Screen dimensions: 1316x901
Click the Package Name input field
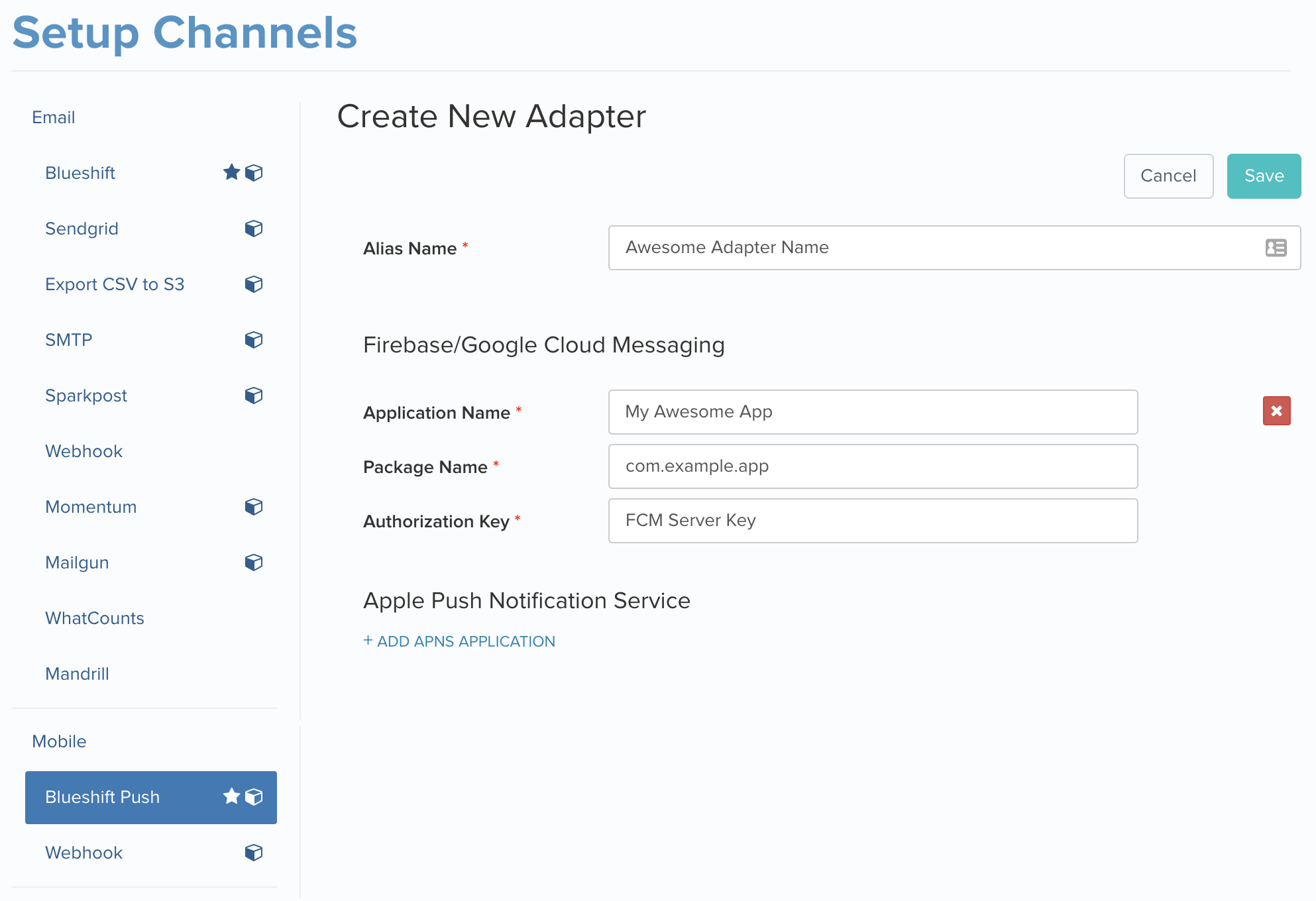tap(873, 466)
